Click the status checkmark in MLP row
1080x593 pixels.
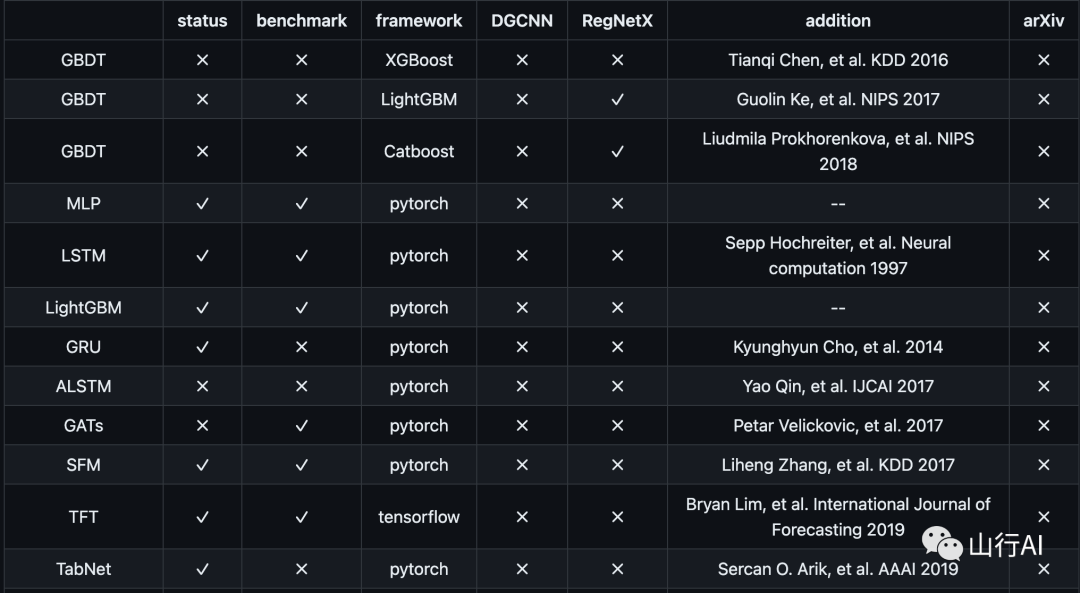pyautogui.click(x=202, y=204)
